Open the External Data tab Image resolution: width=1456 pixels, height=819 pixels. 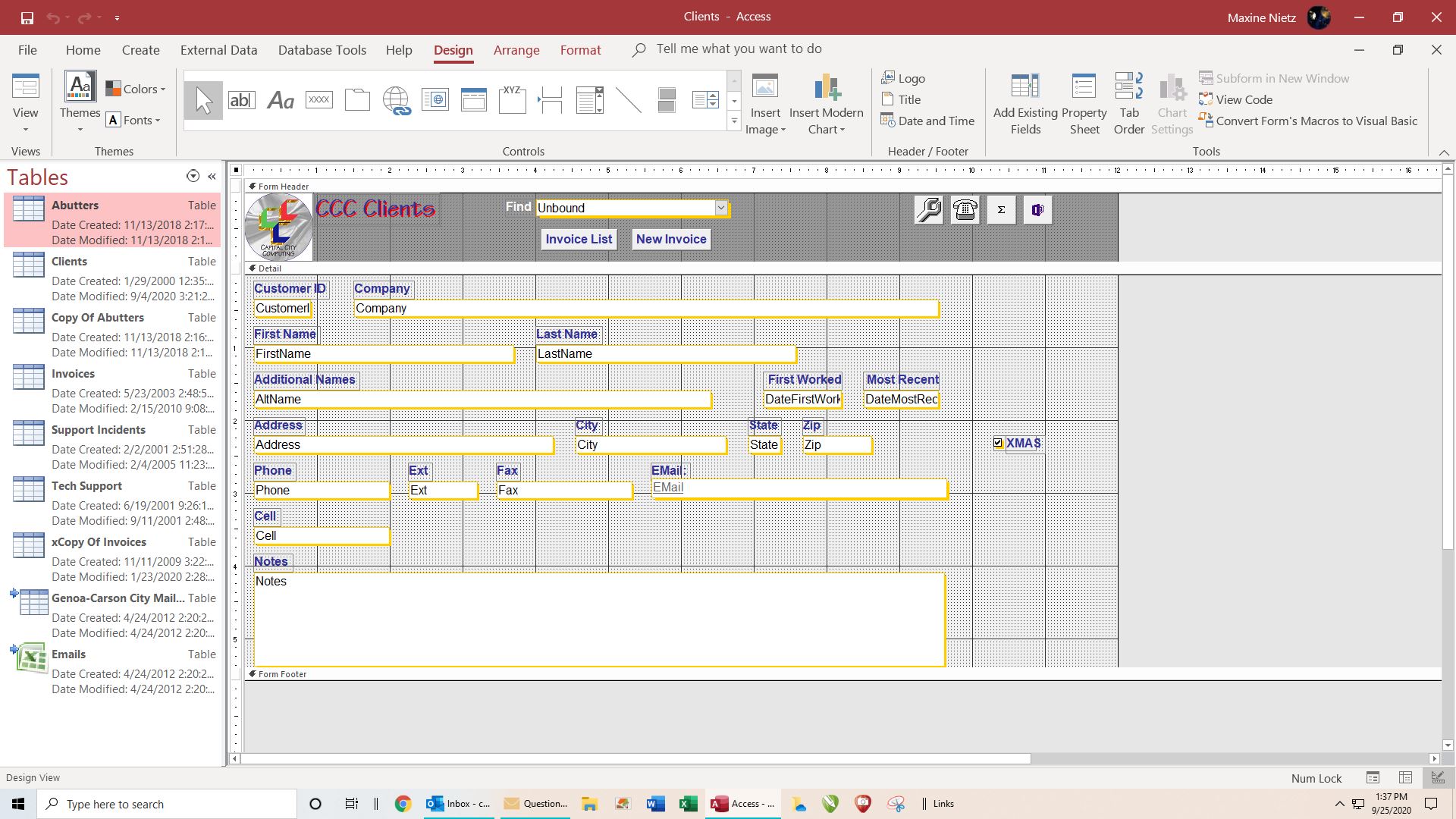click(x=218, y=50)
